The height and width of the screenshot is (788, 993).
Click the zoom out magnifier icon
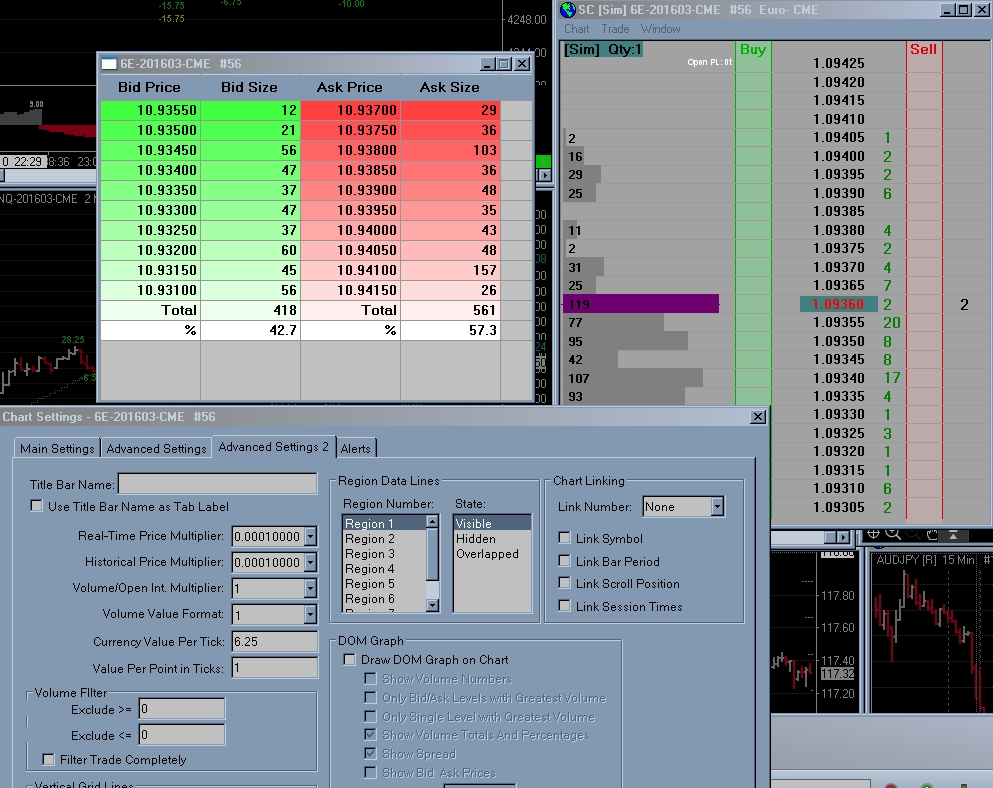(911, 535)
